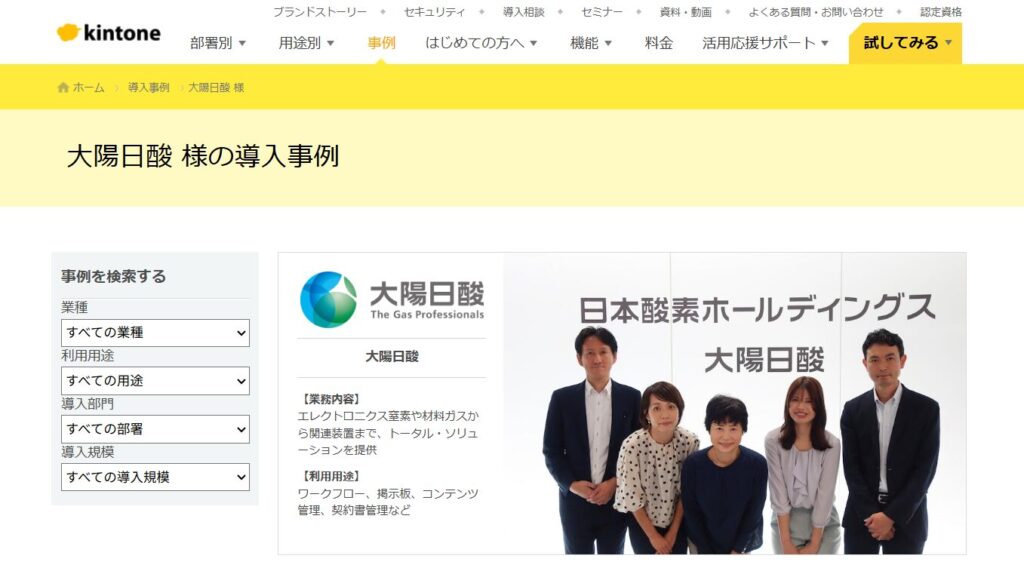Expand the はじめての方へ menu

coord(481,43)
